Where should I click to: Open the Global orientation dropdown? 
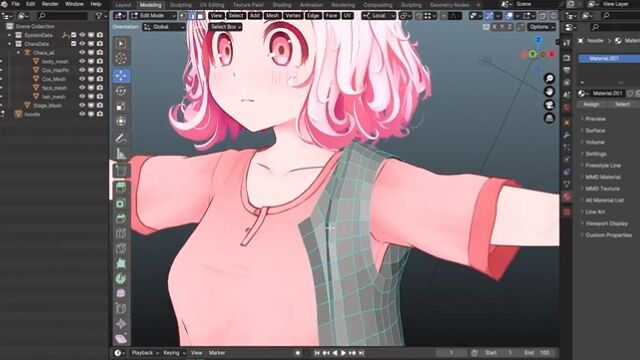[x=164, y=27]
